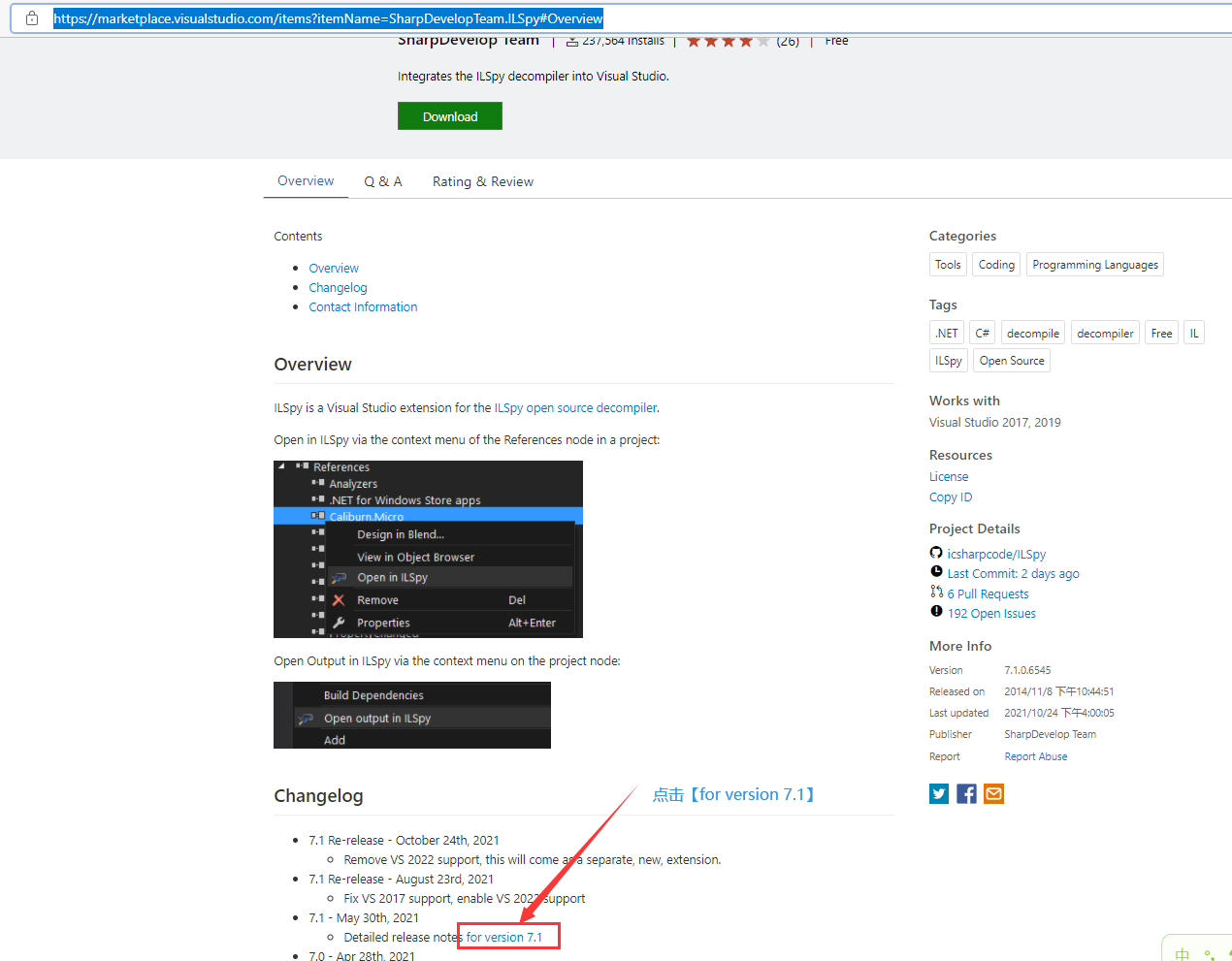Click the green Download button

point(450,116)
